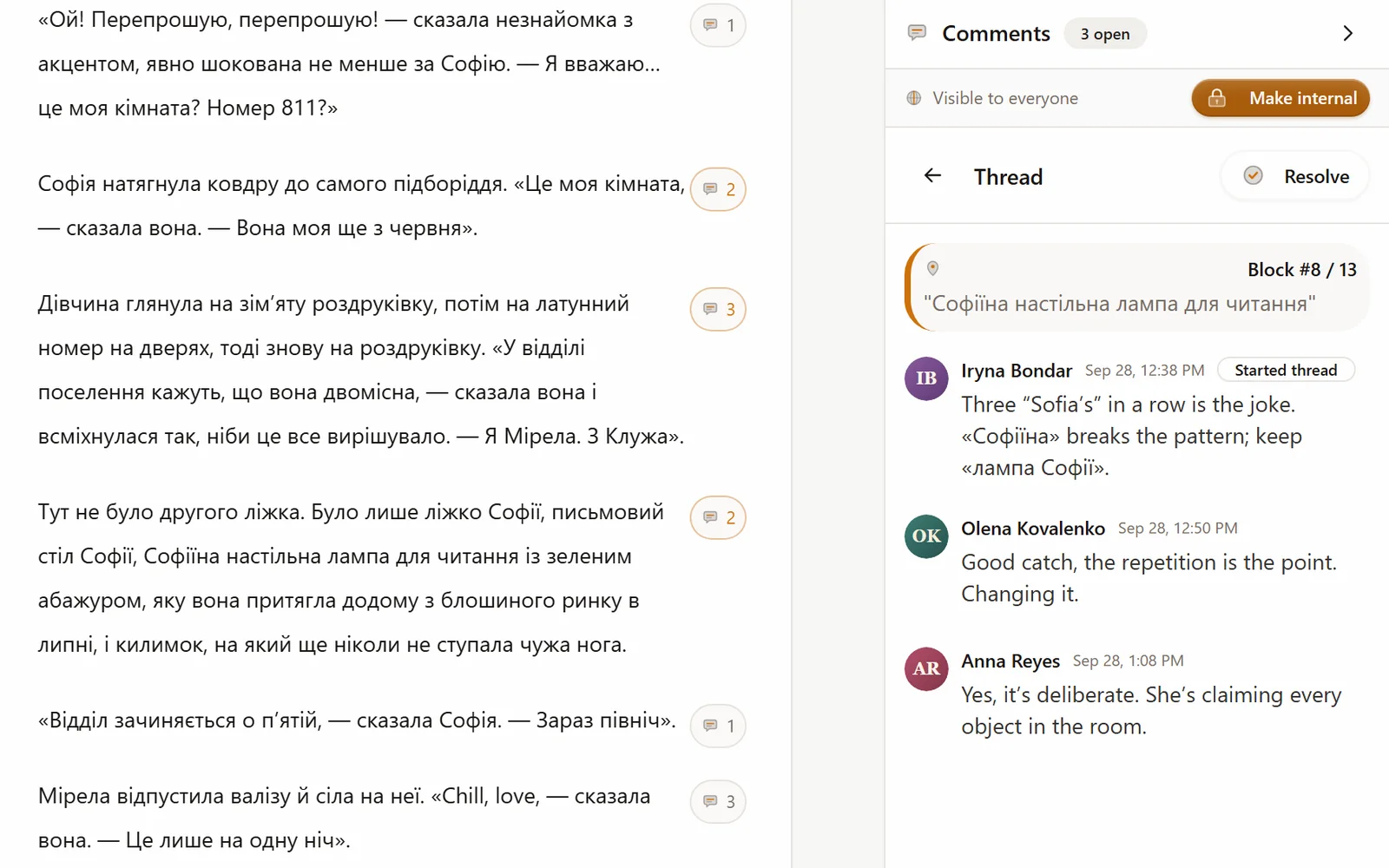Click the paragraph starting «Тут не було другого ліжка»
1389x868 pixels.
point(351,578)
